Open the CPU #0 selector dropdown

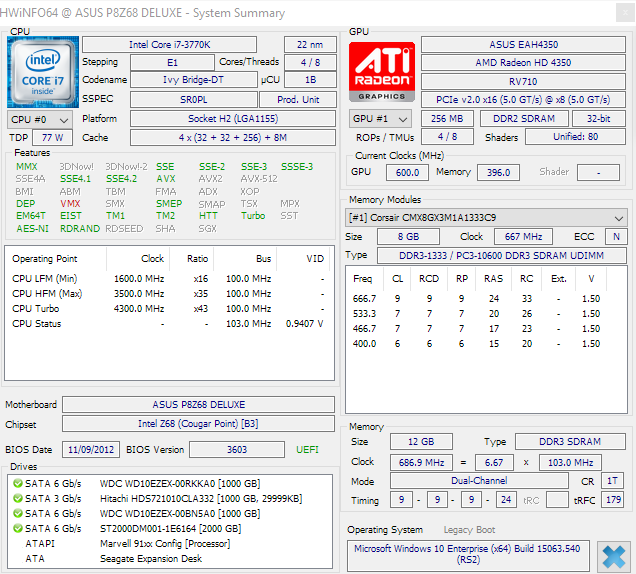40,120
